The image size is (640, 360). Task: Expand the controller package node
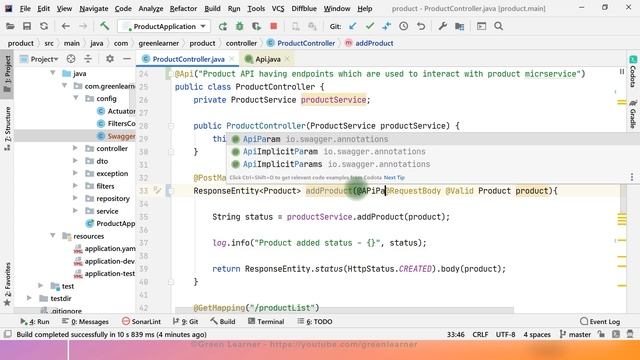pyautogui.click(x=76, y=149)
